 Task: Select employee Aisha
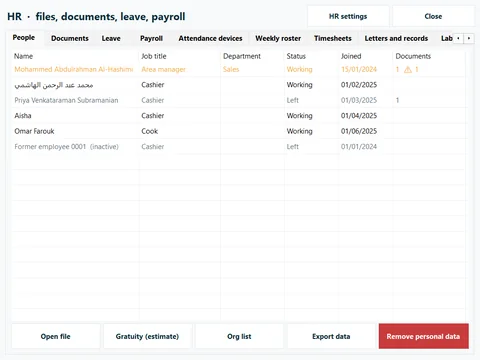coord(239,116)
